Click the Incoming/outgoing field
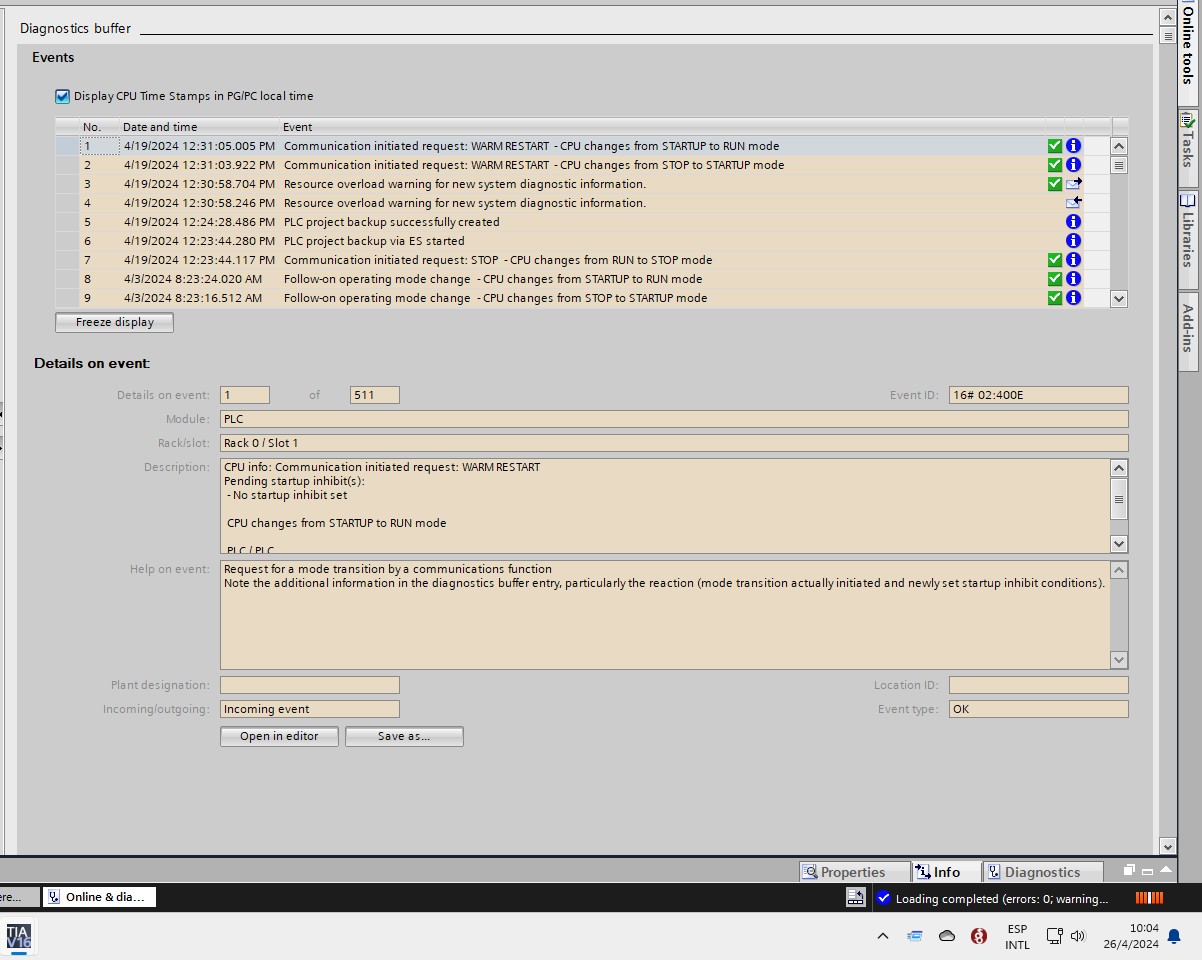This screenshot has width=1202, height=960. (310, 709)
